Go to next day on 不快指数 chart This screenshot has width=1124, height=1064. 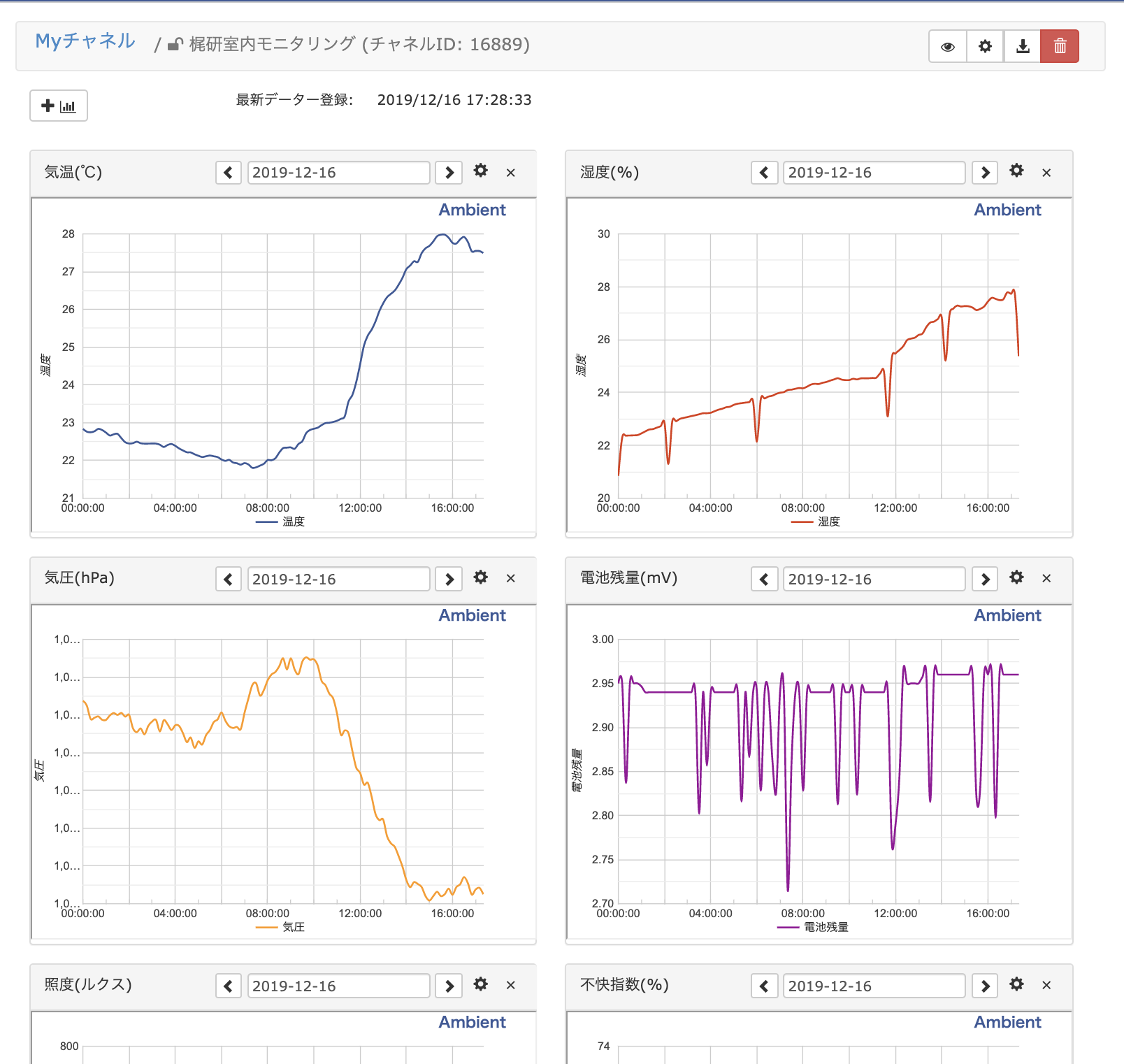[x=985, y=986]
